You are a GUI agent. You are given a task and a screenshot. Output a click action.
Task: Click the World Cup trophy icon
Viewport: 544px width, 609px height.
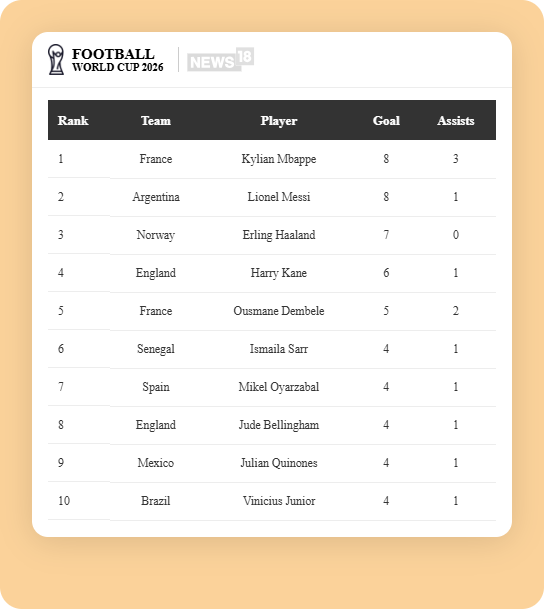pos(56,59)
